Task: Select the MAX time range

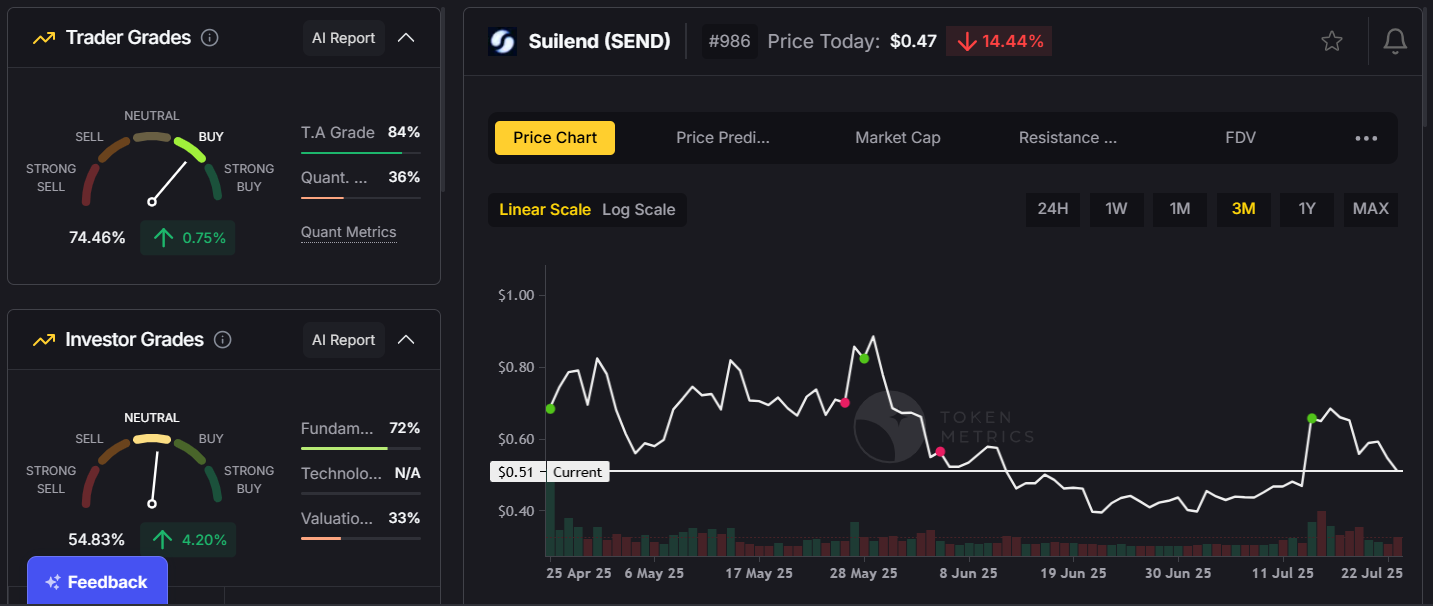Action: (x=1371, y=209)
